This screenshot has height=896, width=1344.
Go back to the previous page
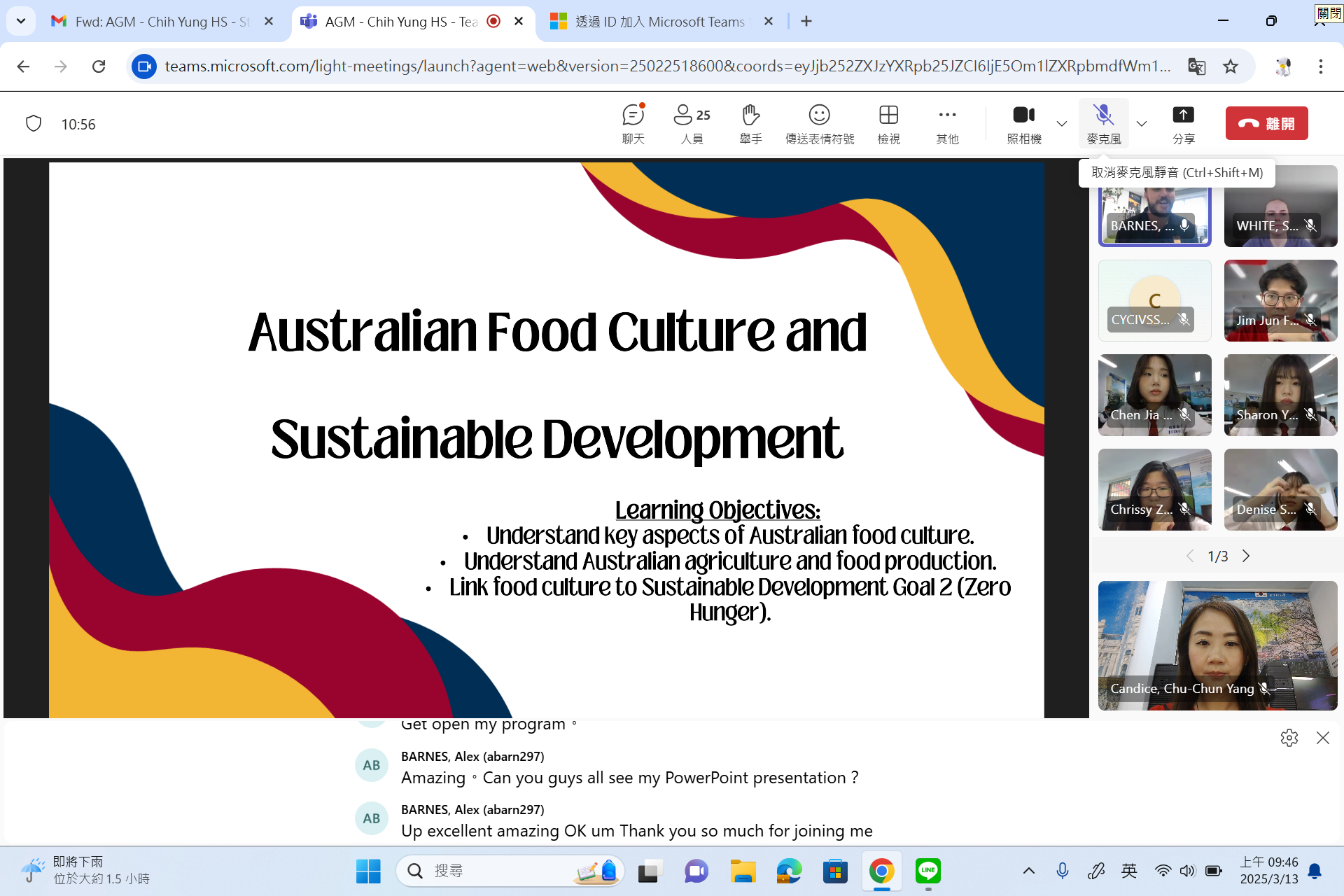23,66
